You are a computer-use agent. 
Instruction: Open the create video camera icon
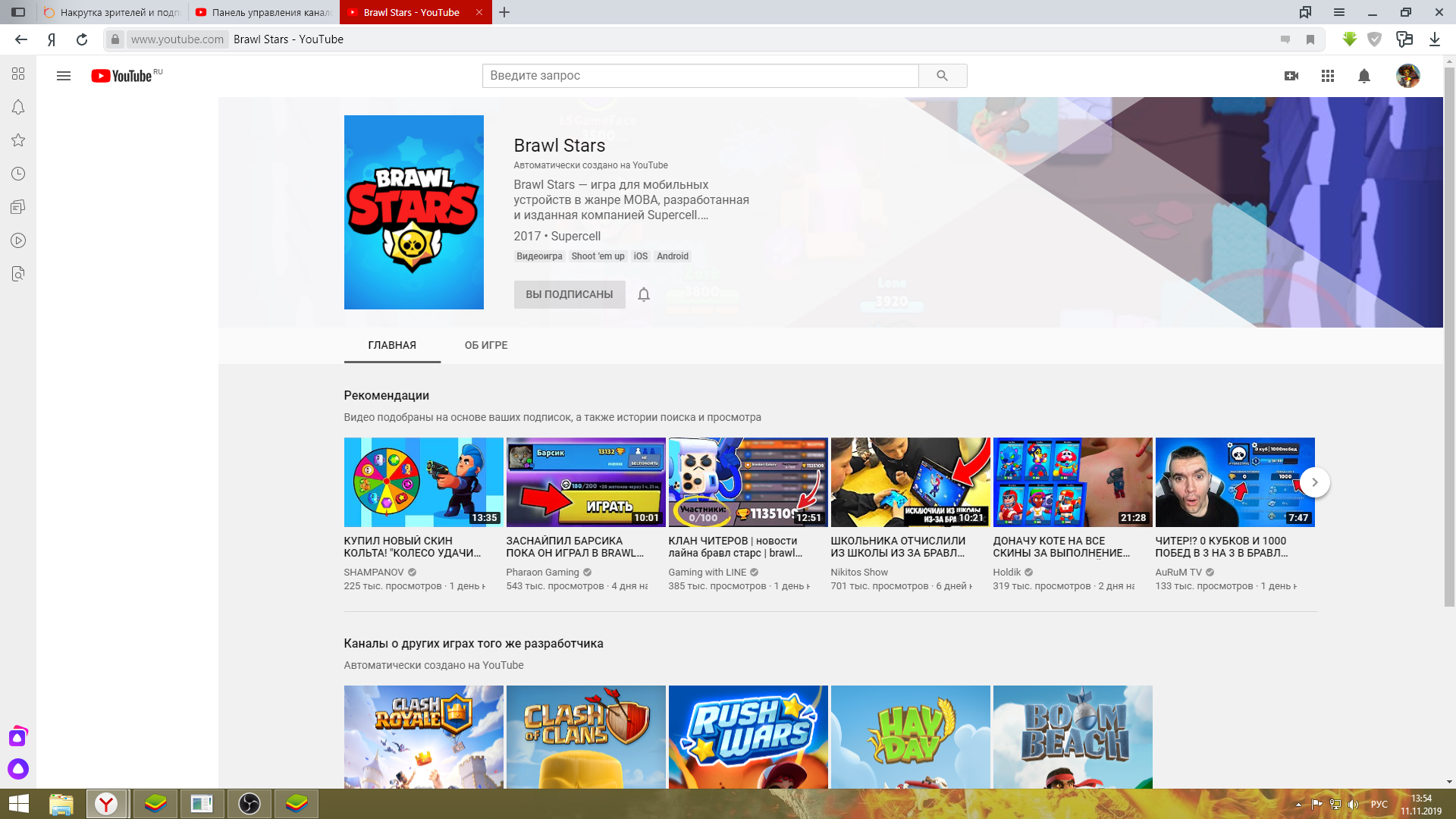point(1291,76)
